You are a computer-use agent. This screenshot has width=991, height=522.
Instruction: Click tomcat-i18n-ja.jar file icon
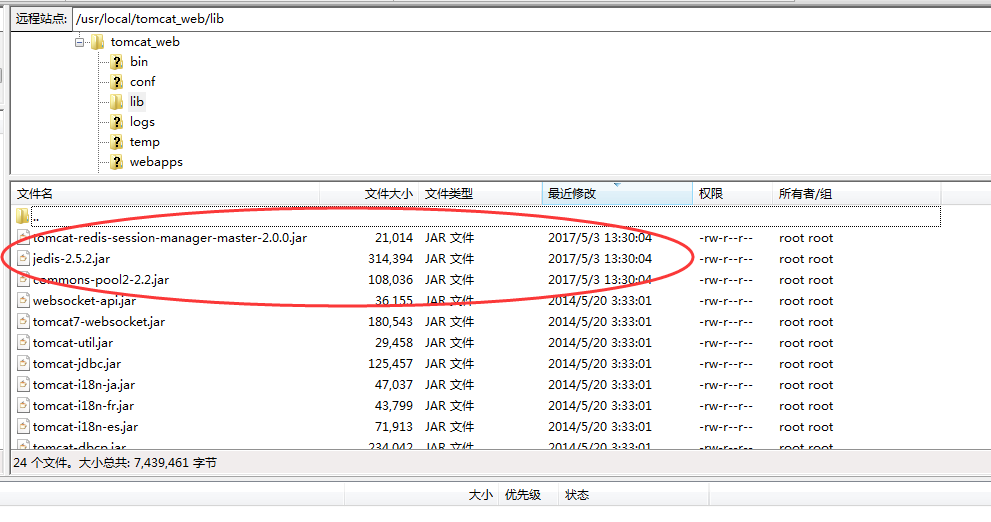pyautogui.click(x=23, y=384)
